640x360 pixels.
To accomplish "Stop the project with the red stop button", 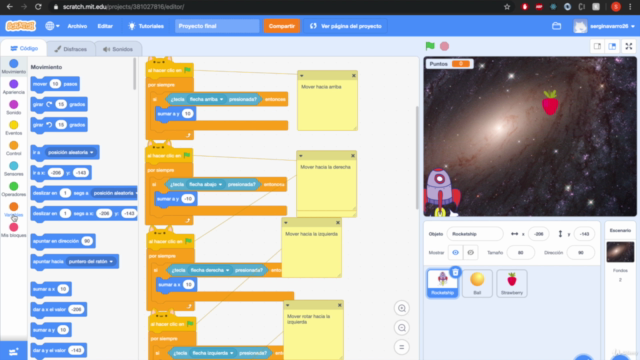I will (444, 46).
